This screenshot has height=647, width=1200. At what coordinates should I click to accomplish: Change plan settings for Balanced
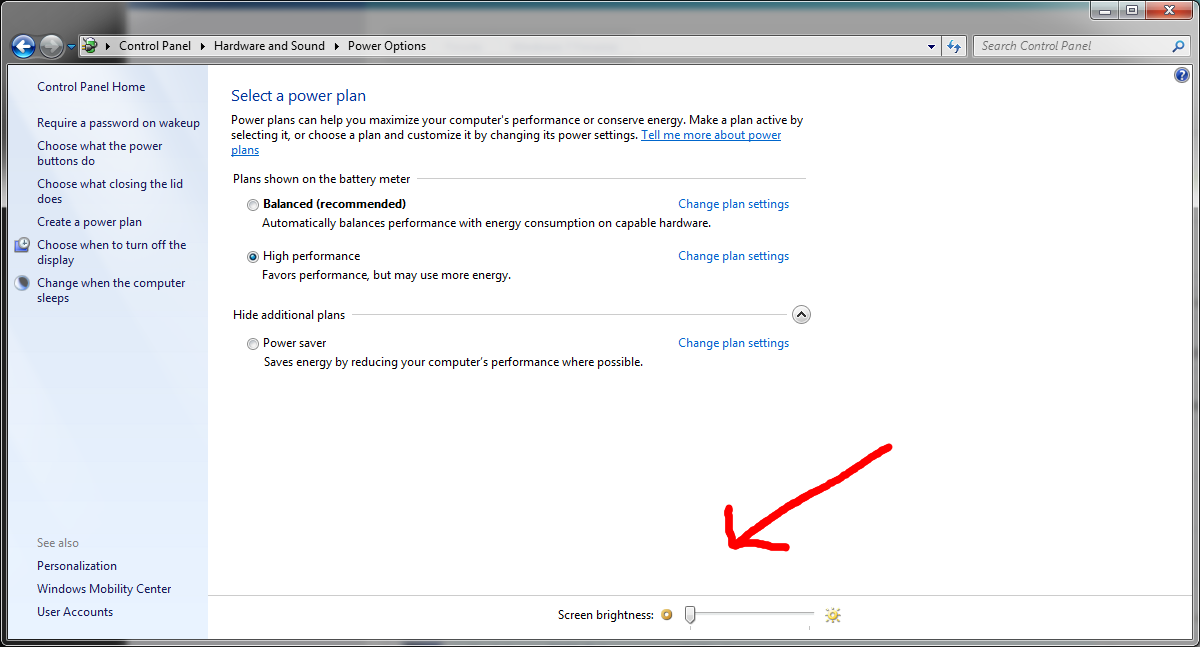pyautogui.click(x=733, y=204)
